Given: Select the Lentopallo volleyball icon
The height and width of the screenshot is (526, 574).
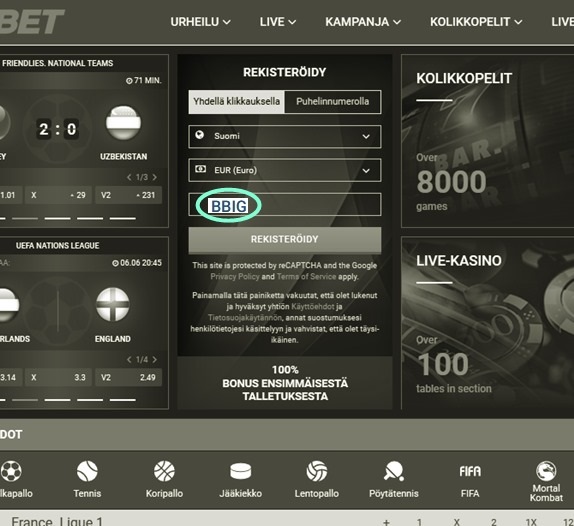Looking at the screenshot, I should pyautogui.click(x=317, y=480).
